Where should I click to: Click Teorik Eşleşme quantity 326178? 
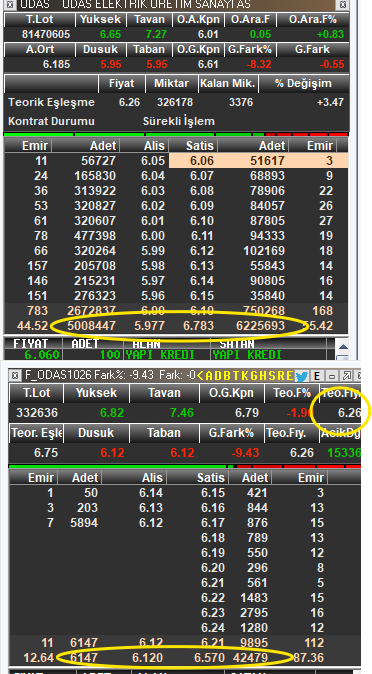(175, 103)
